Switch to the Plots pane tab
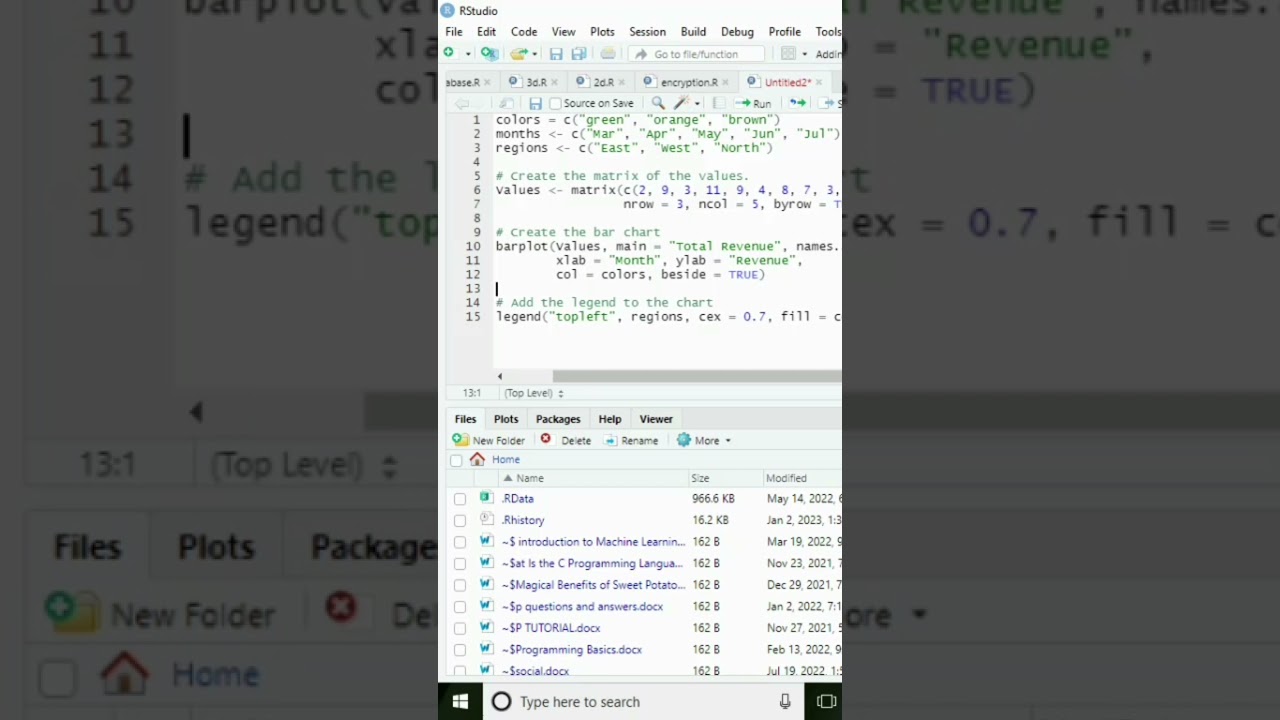This screenshot has height=720, width=1280. coord(506,419)
